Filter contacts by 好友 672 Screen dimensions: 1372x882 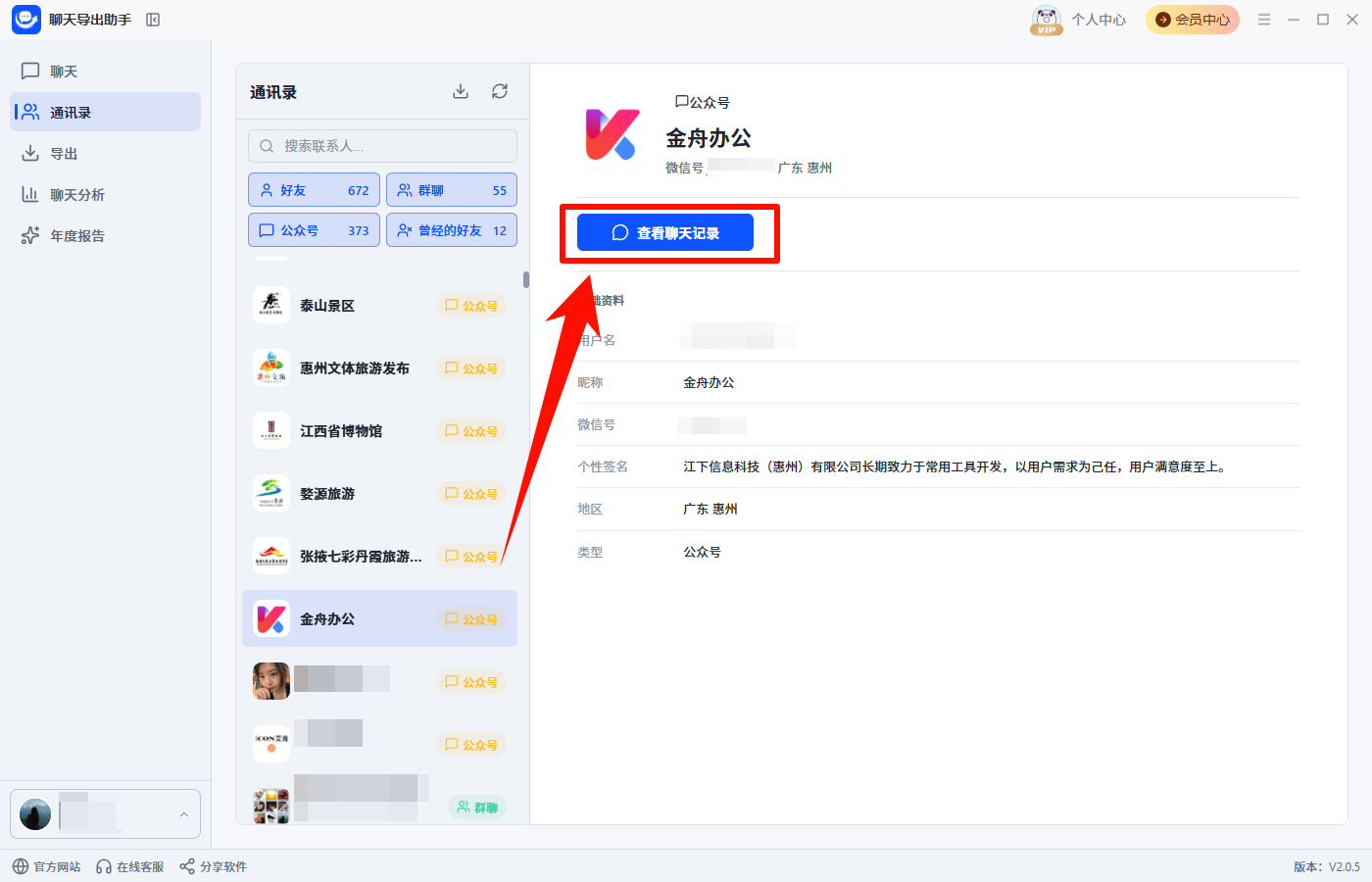click(314, 190)
